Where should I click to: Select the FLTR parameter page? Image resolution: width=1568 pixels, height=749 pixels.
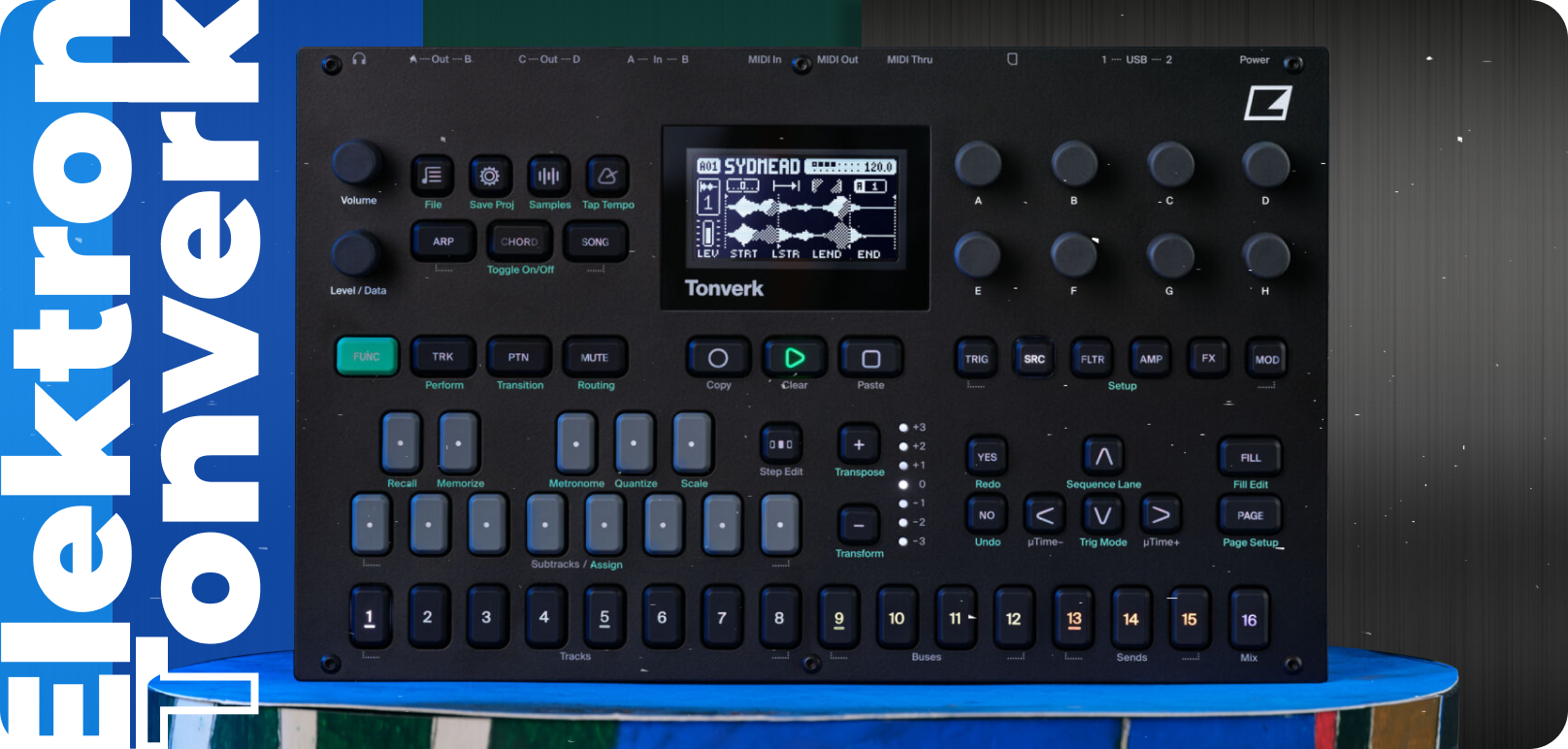pyautogui.click(x=1093, y=359)
